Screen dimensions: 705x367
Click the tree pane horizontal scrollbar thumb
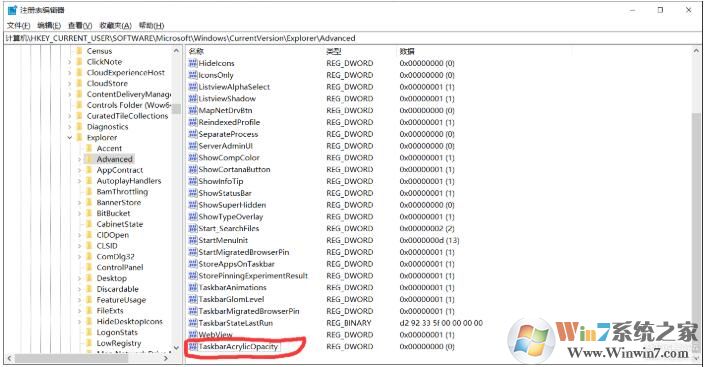[71, 358]
